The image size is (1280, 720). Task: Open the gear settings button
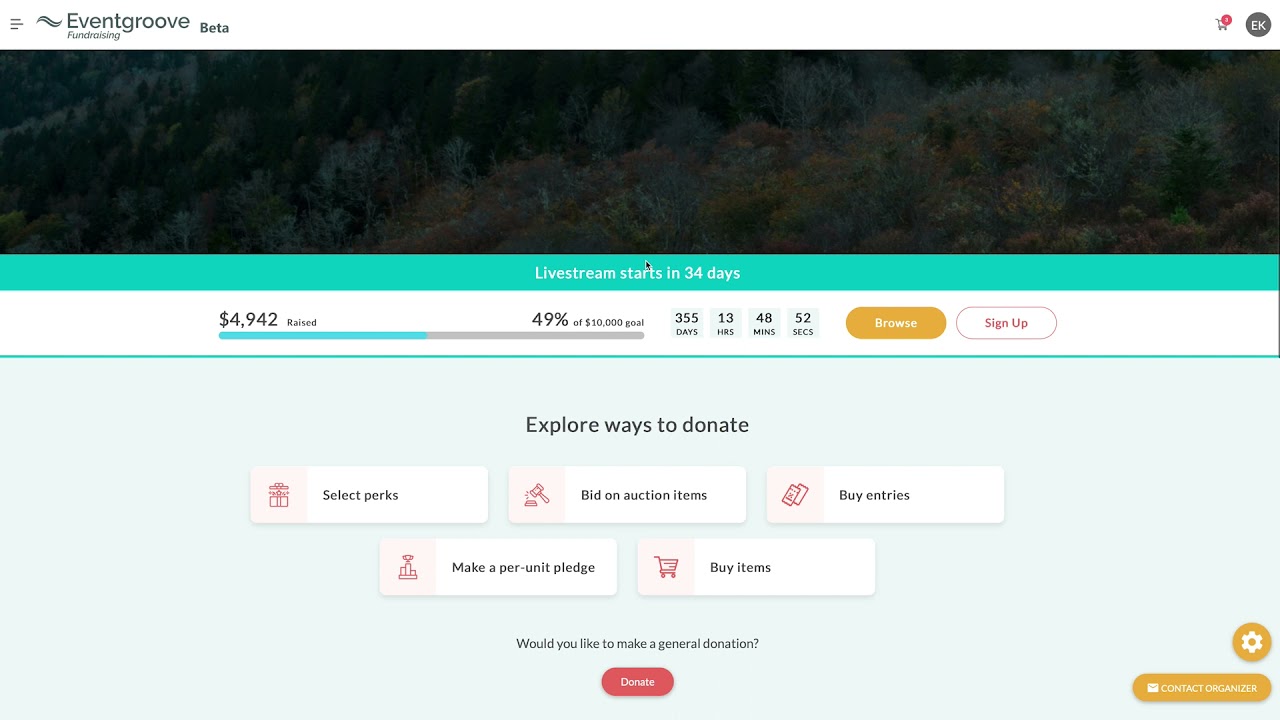pyautogui.click(x=1252, y=642)
